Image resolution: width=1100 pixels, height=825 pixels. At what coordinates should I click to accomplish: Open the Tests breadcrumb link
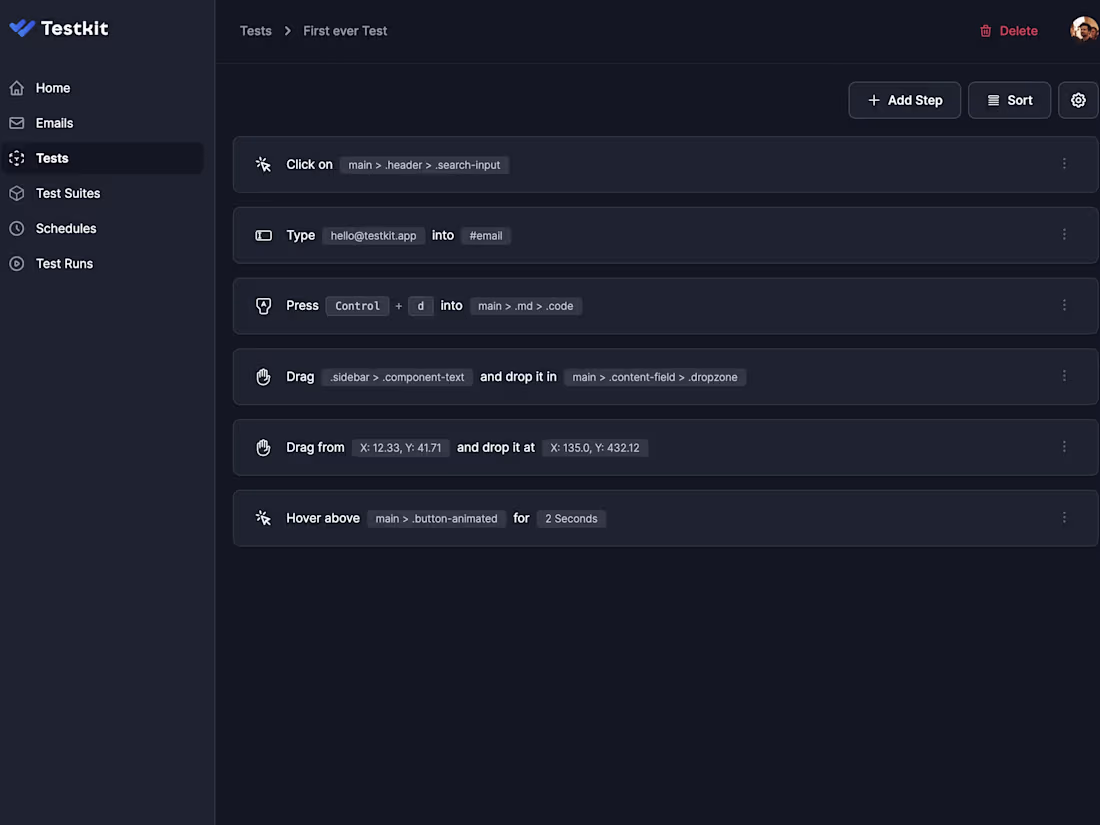coord(255,30)
